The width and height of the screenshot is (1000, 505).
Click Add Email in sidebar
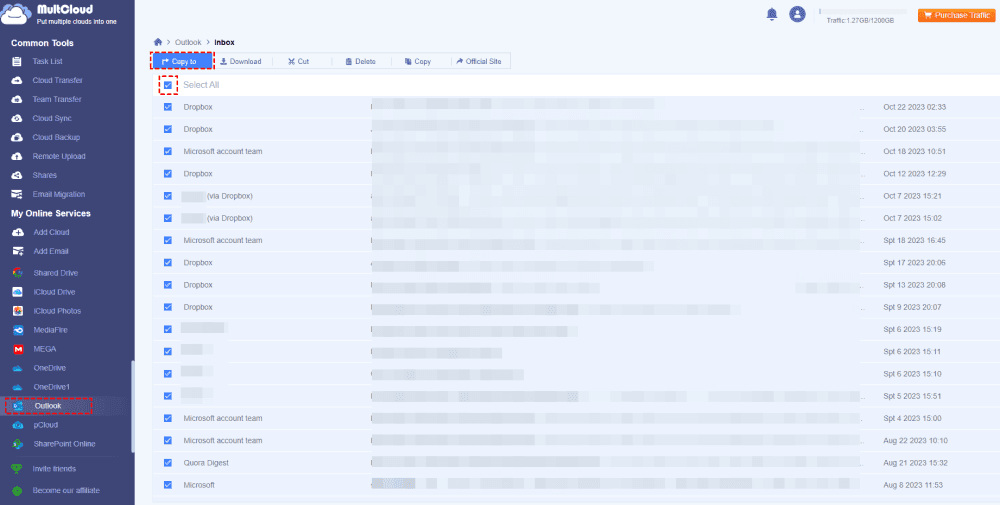(50, 251)
